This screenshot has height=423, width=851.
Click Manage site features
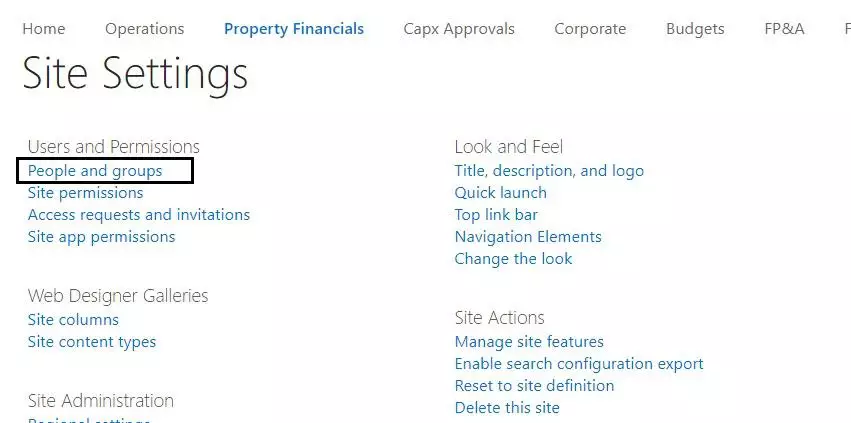point(529,342)
